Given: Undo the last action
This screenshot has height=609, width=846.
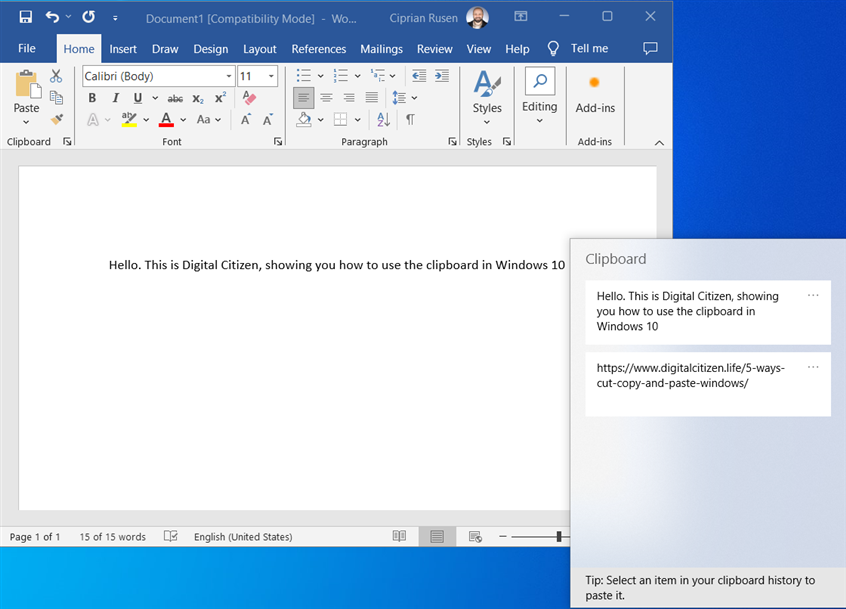Looking at the screenshot, I should pyautogui.click(x=52, y=17).
